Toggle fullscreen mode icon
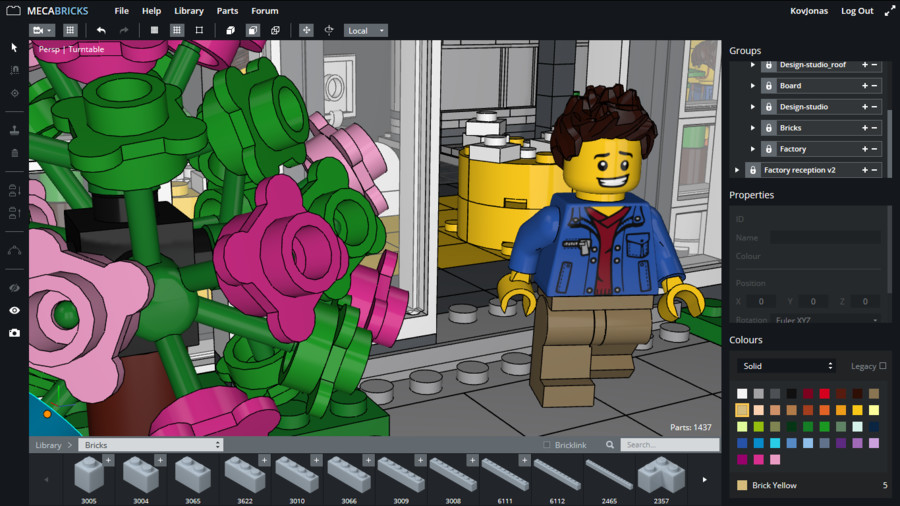This screenshot has width=900, height=506. 889,11
